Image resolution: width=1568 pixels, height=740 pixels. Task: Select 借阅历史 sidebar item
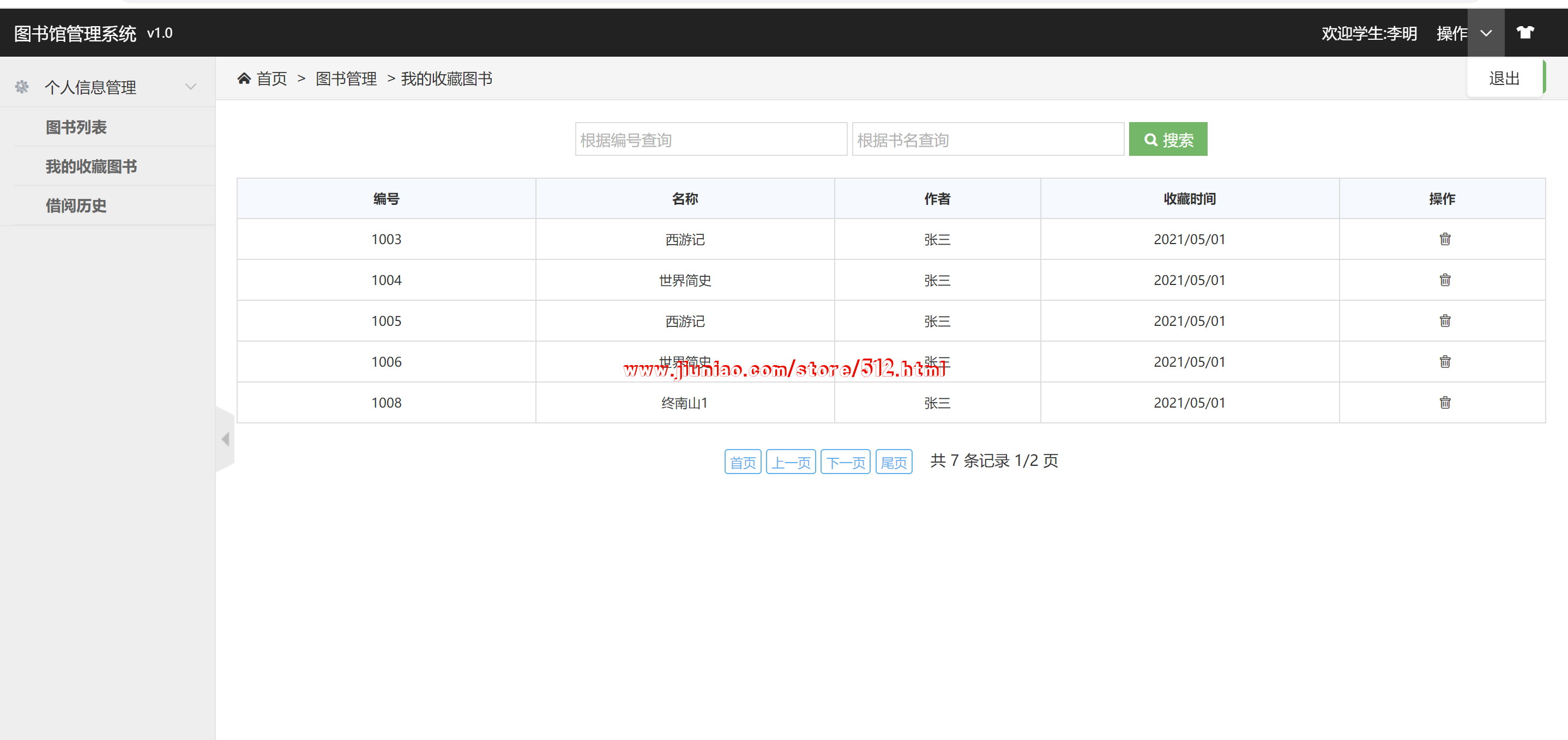pyautogui.click(x=76, y=205)
